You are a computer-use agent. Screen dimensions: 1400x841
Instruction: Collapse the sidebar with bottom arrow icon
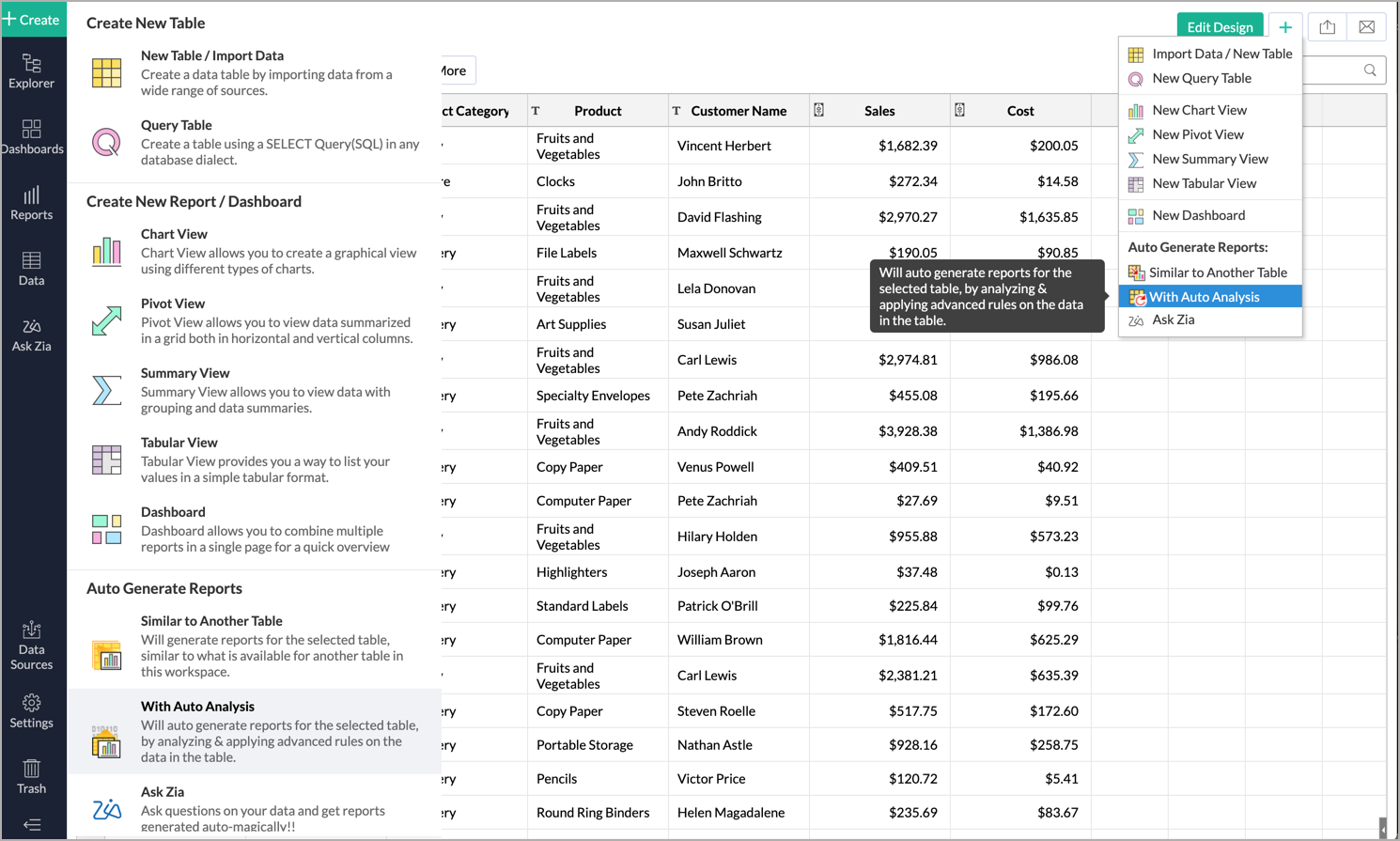[x=32, y=825]
